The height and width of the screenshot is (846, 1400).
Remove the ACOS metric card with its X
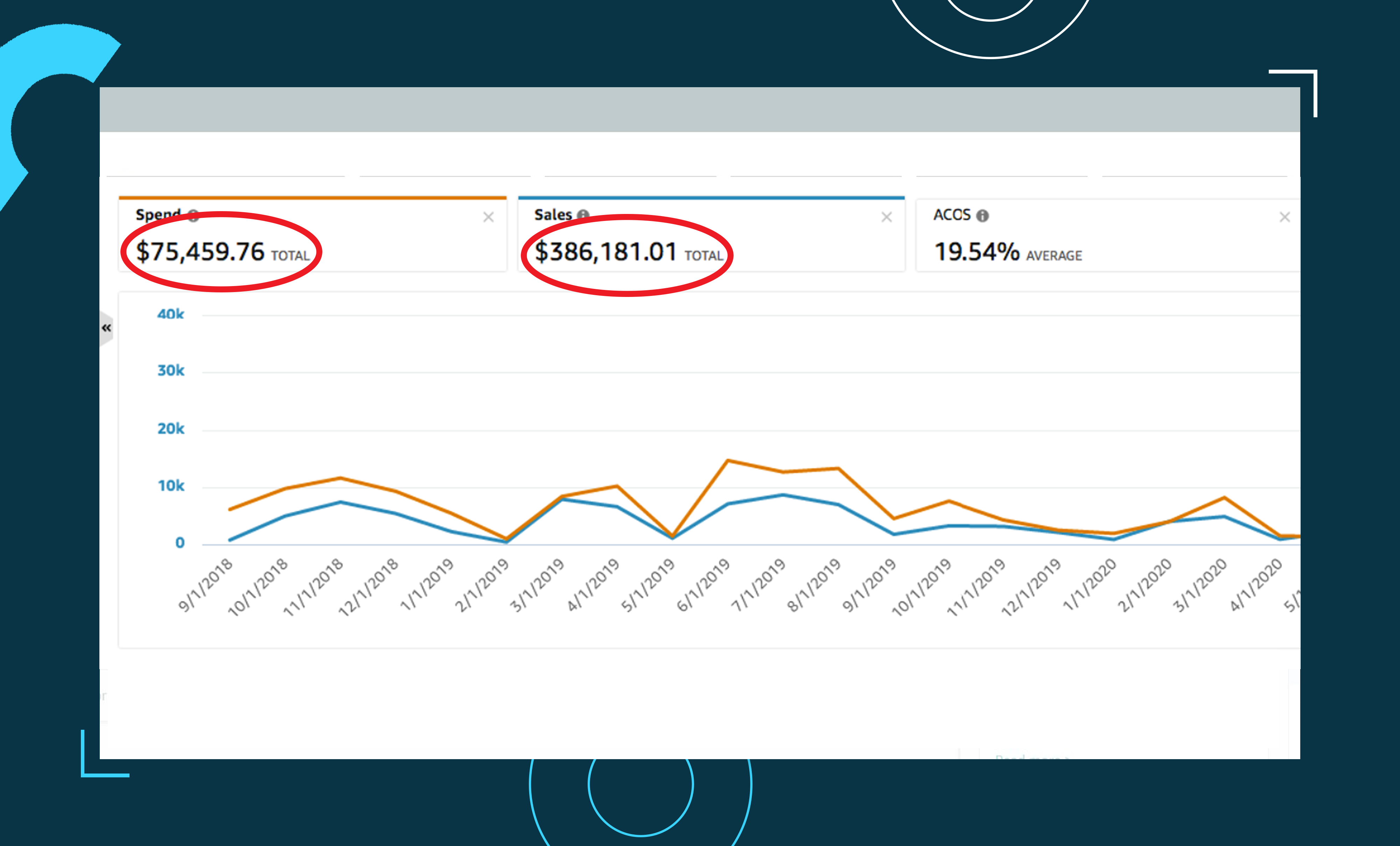coord(1284,217)
